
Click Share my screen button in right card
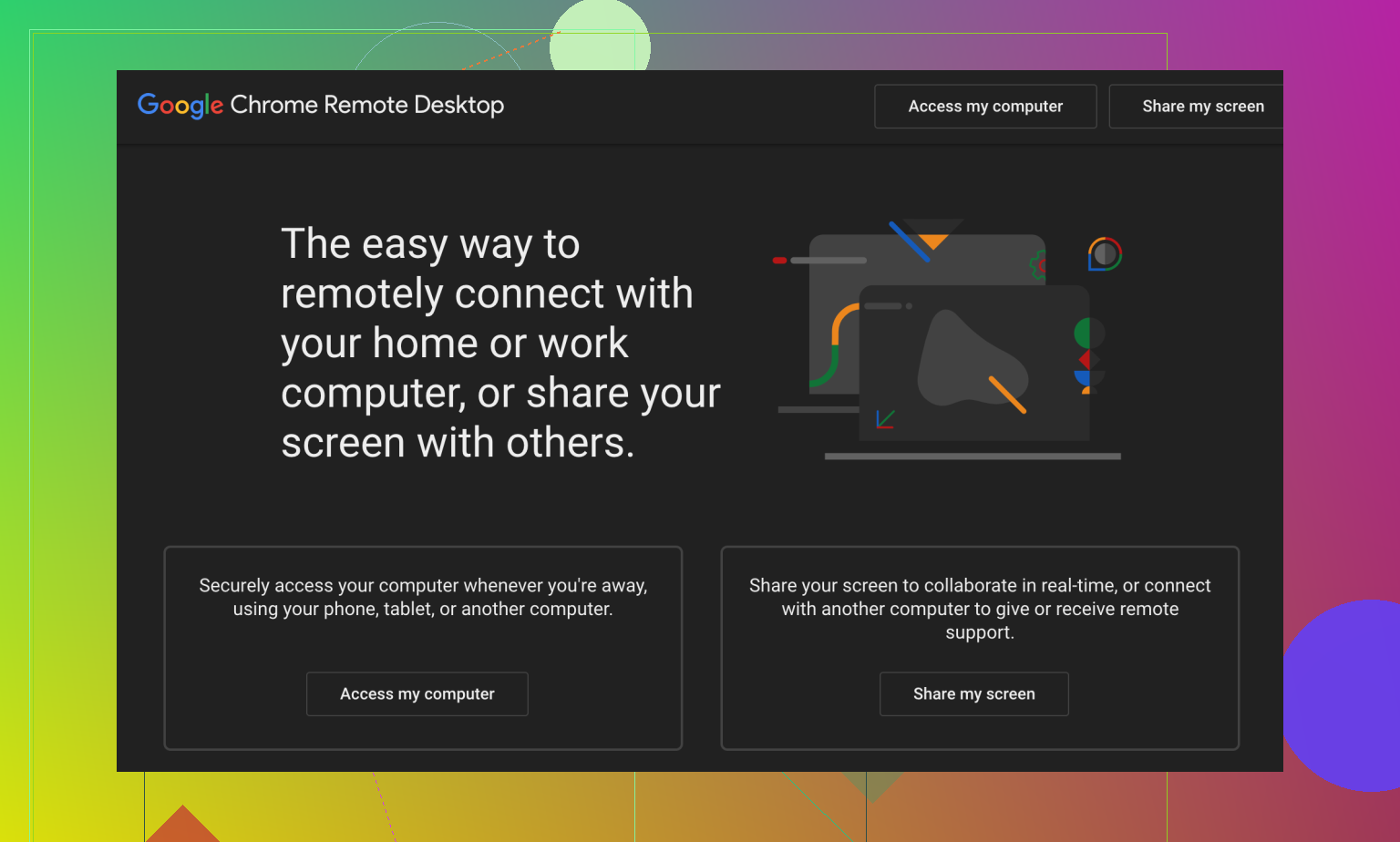coord(974,694)
